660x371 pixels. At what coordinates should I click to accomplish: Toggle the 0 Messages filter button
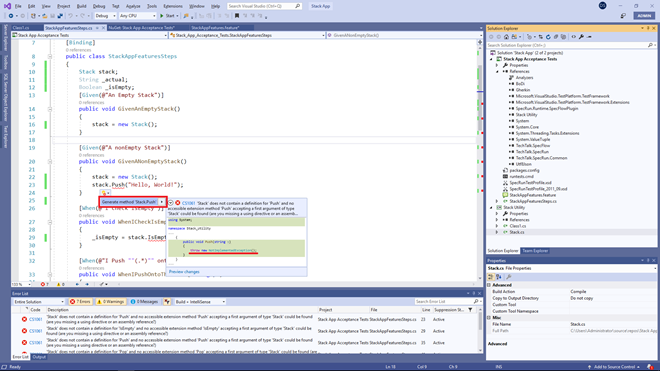pos(144,302)
